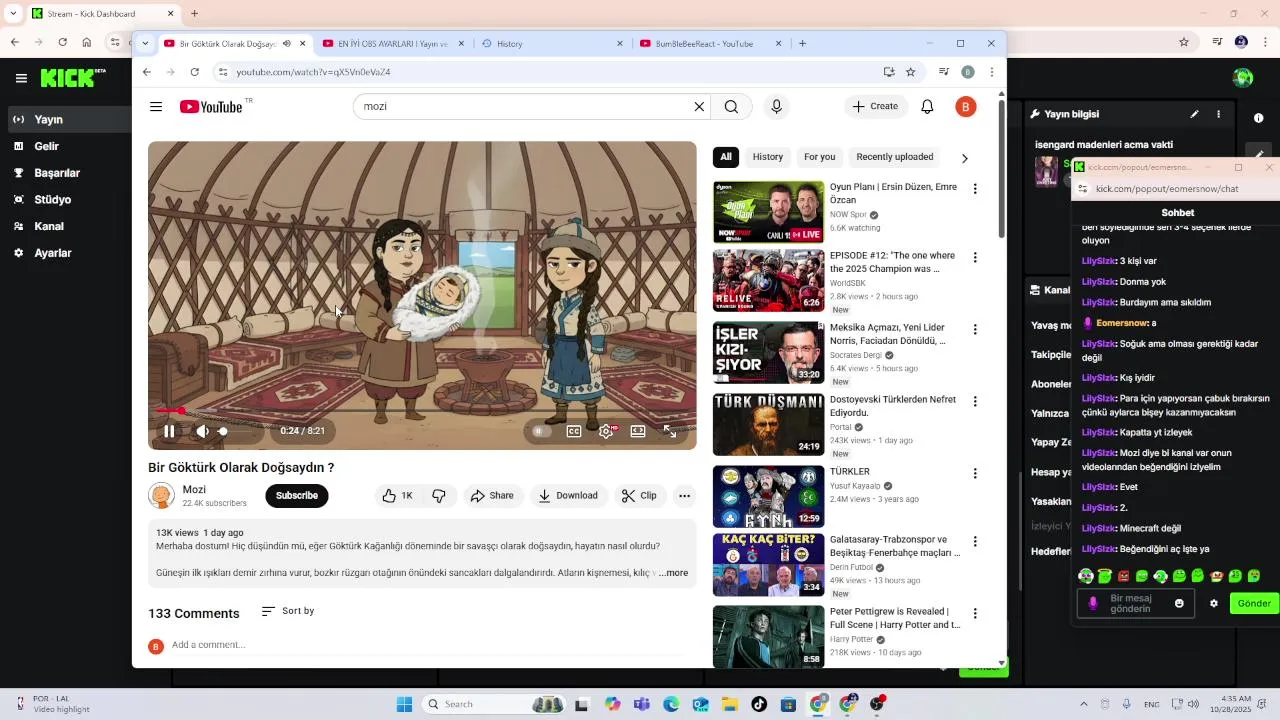Open the Create button menu
The image size is (1280, 720).
pos(875,107)
